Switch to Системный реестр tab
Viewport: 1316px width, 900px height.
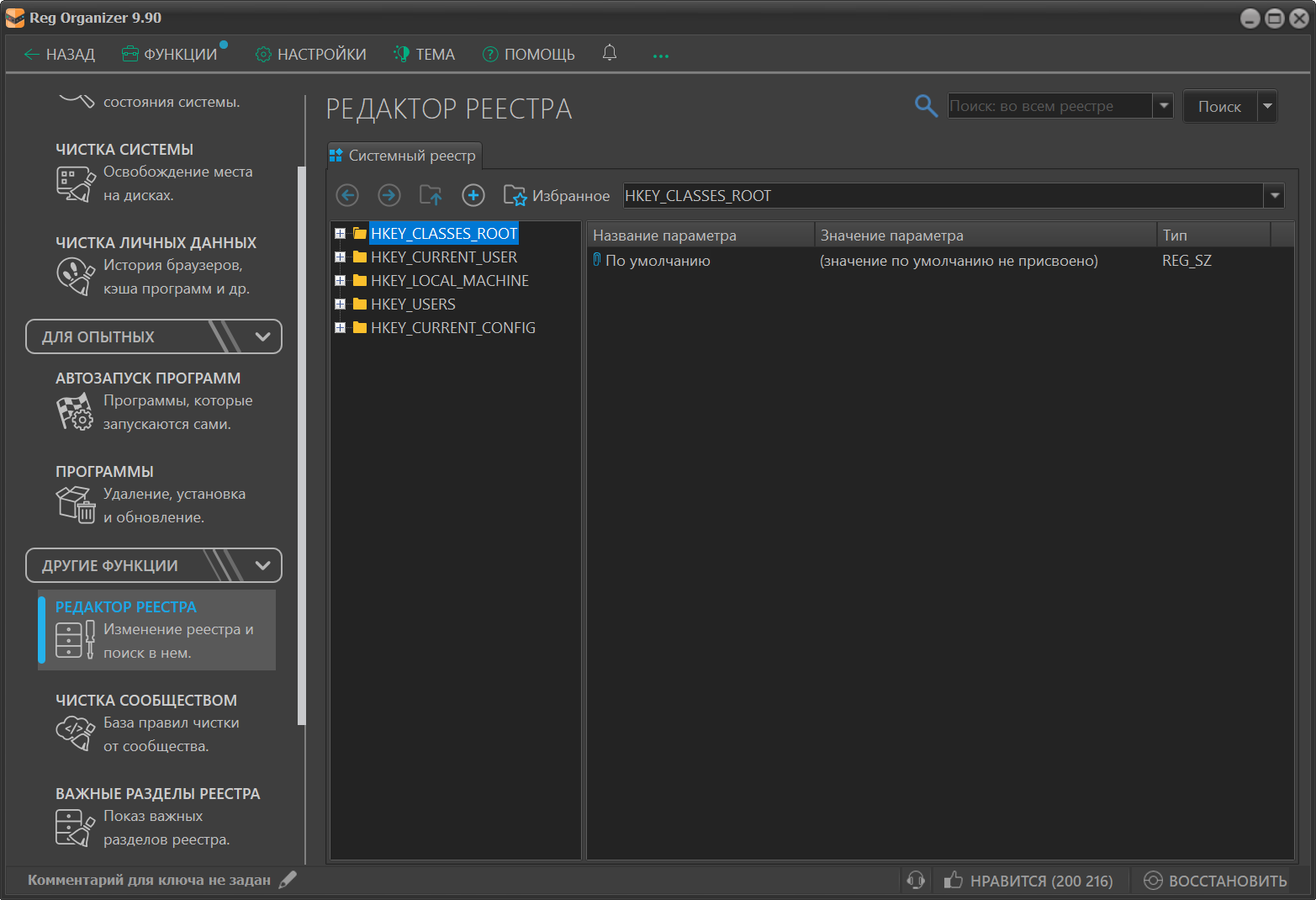coord(404,156)
